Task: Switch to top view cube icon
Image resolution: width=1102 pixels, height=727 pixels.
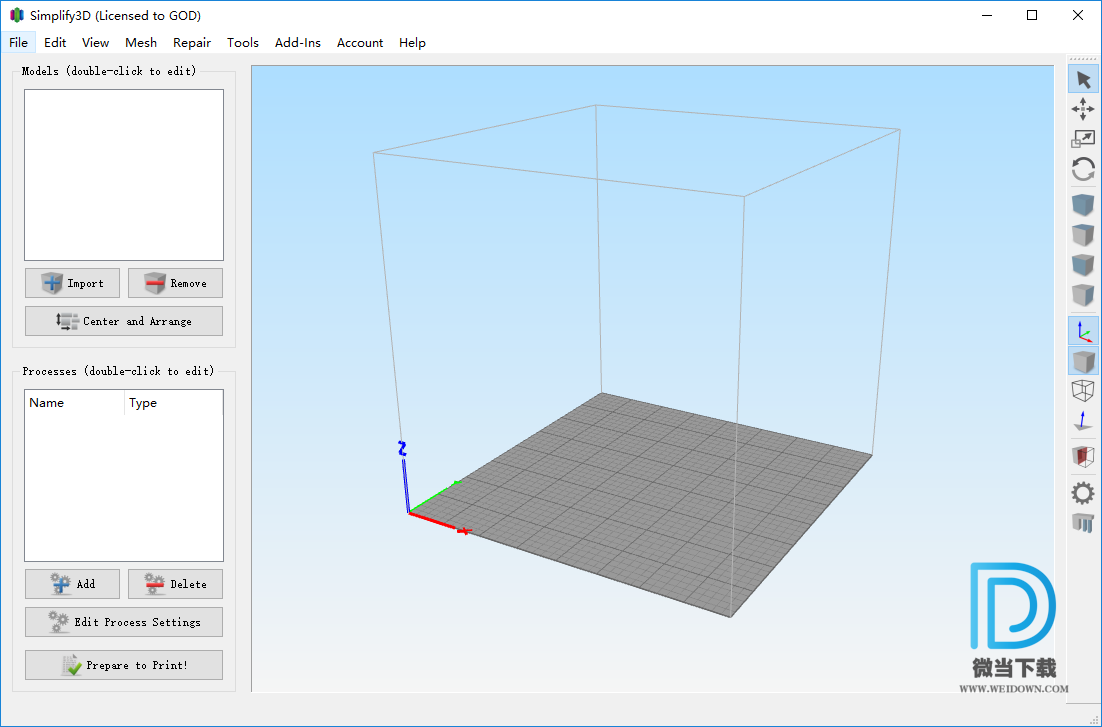Action: [x=1083, y=235]
